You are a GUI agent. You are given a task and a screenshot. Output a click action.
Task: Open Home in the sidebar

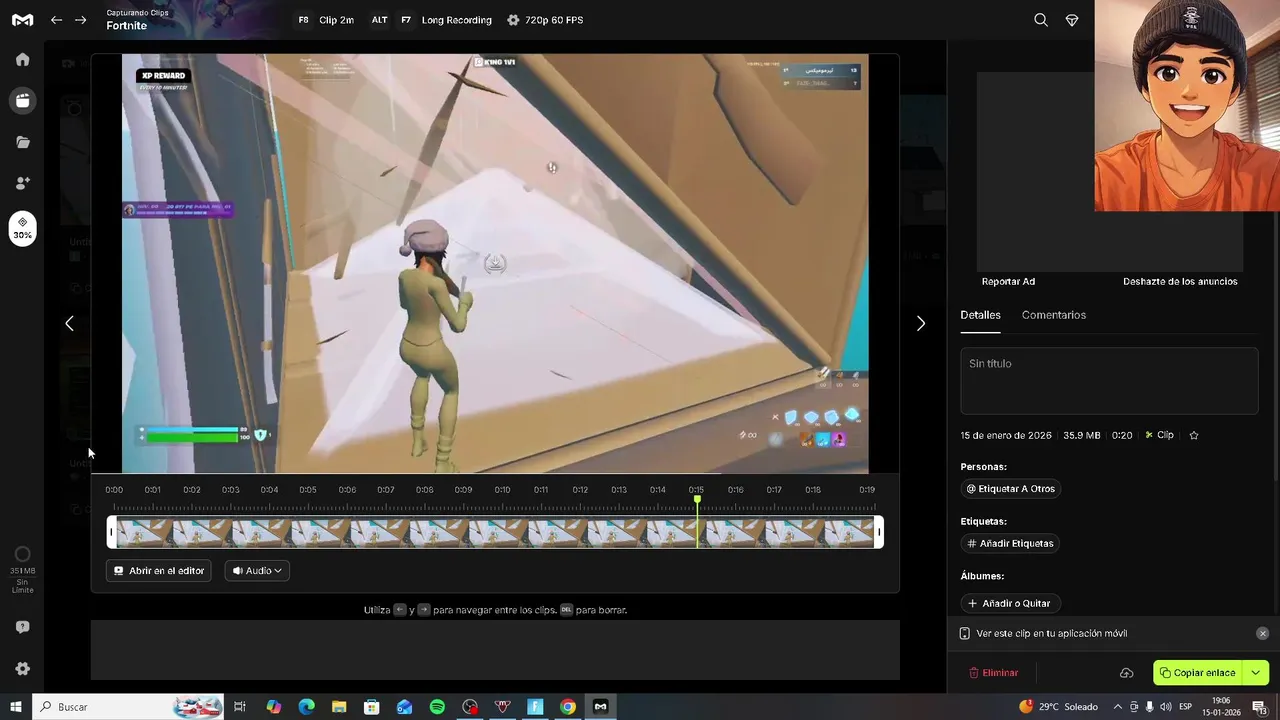click(x=22, y=60)
